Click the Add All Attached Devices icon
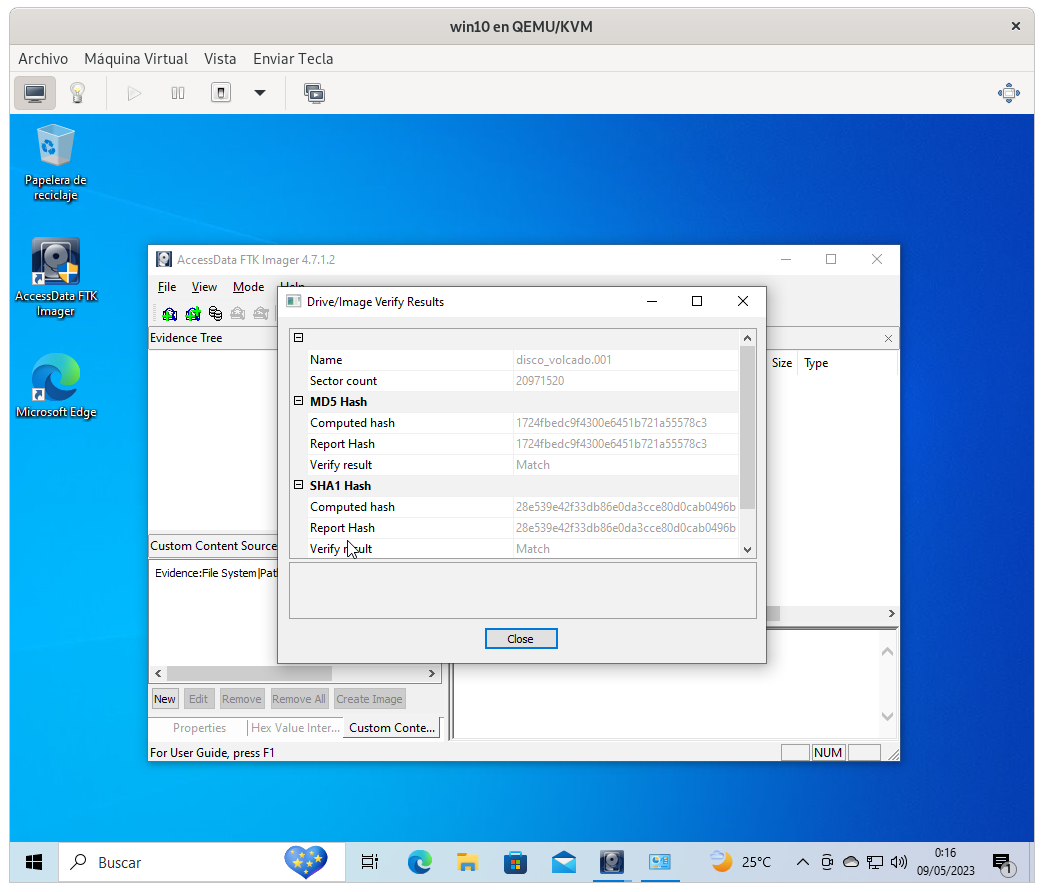 [193, 313]
